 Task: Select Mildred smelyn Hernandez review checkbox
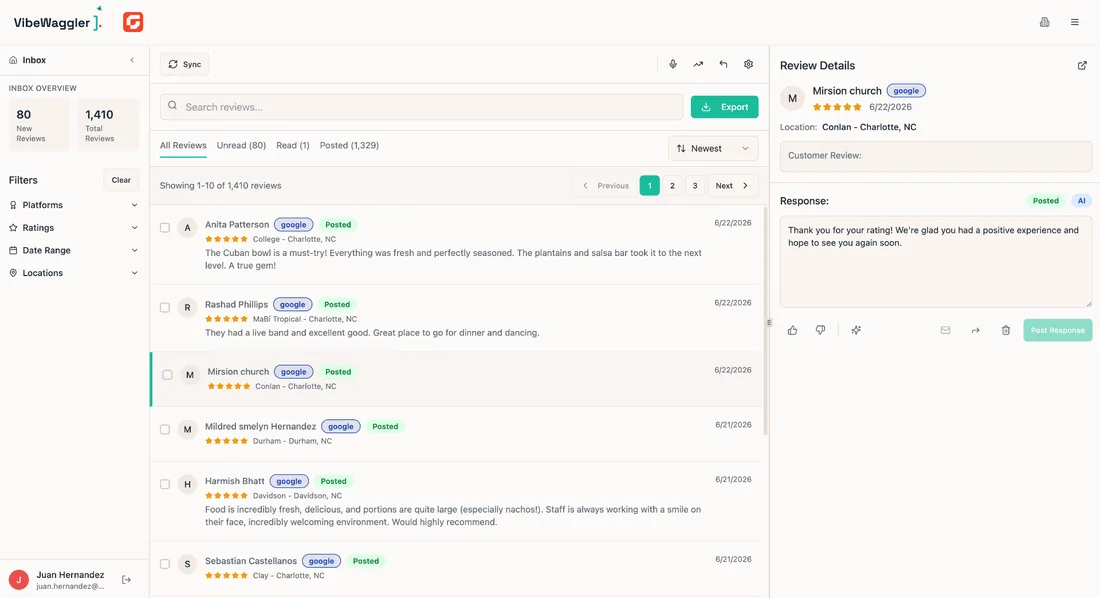(165, 430)
